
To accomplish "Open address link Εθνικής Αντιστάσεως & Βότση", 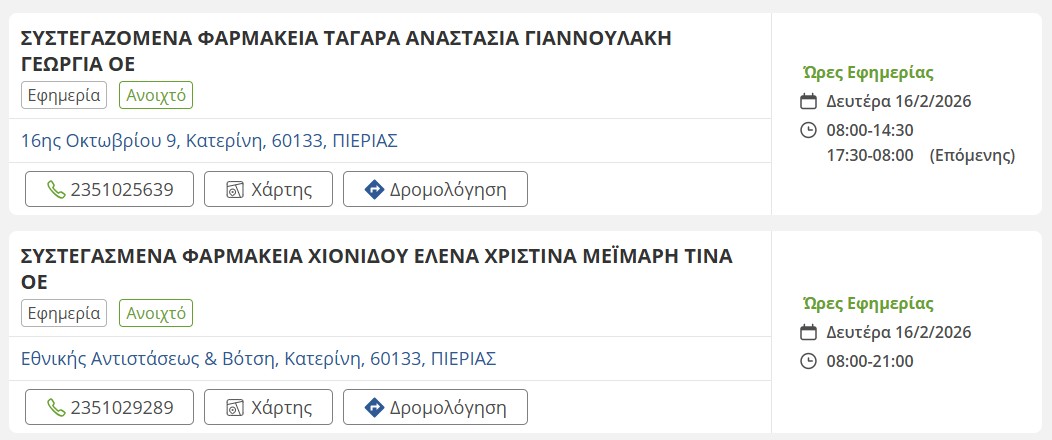I will coord(258,358).
